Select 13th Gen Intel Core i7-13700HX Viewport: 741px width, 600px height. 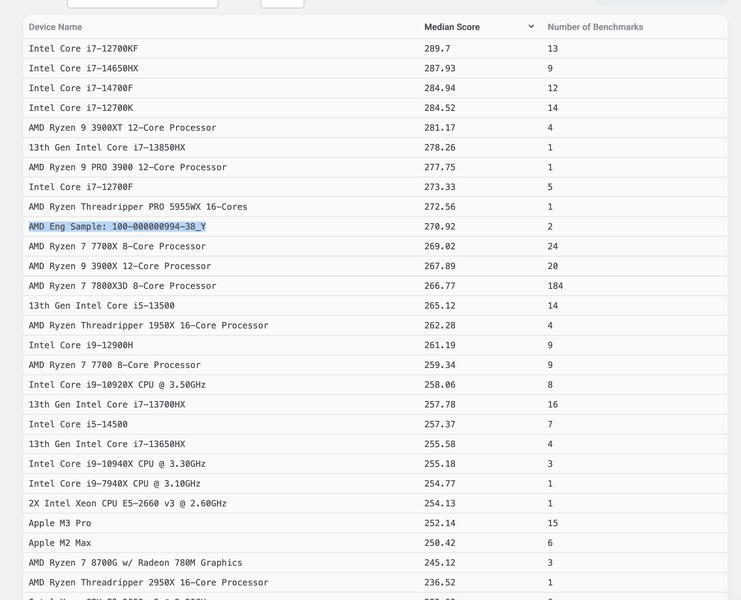tap(107, 405)
